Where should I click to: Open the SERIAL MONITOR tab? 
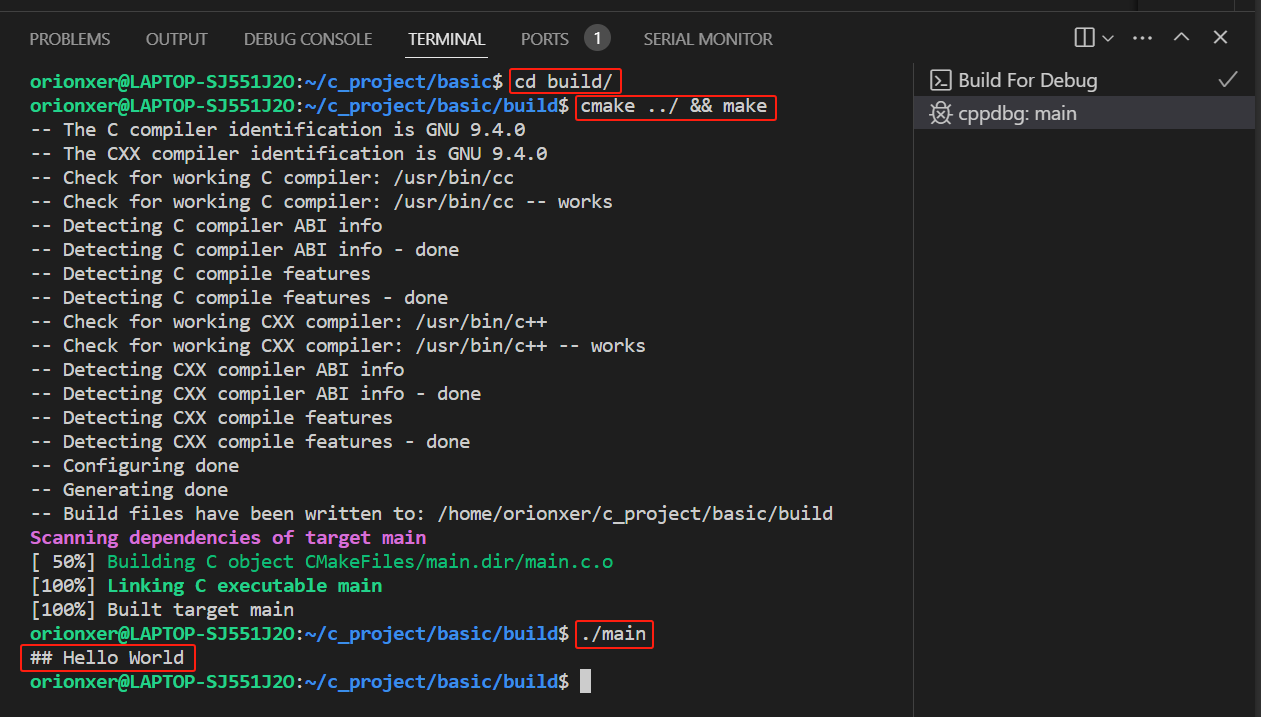tap(708, 39)
